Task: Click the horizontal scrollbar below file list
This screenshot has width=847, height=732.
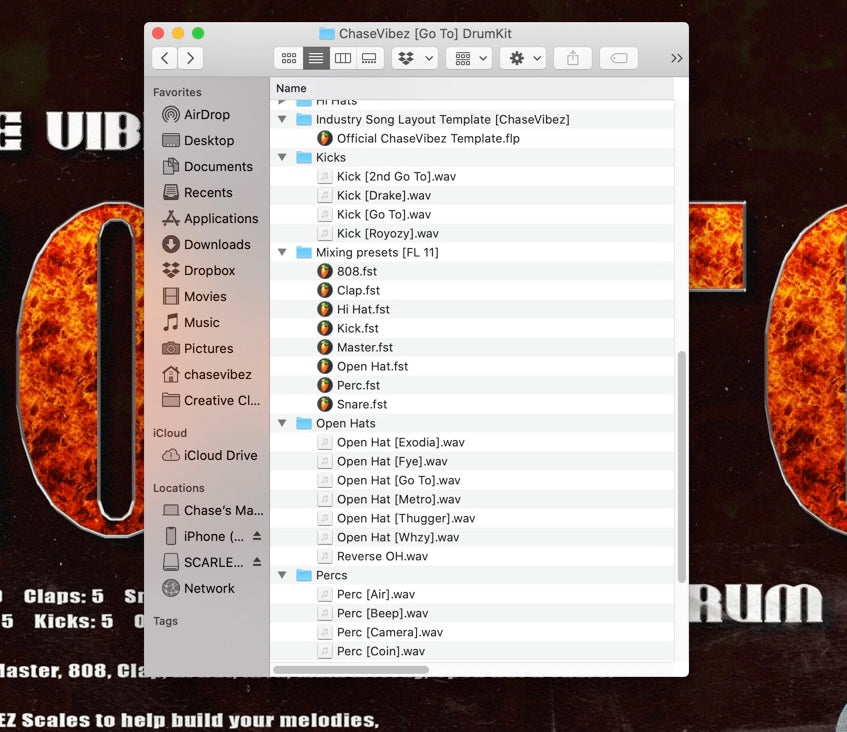Action: tap(351, 670)
